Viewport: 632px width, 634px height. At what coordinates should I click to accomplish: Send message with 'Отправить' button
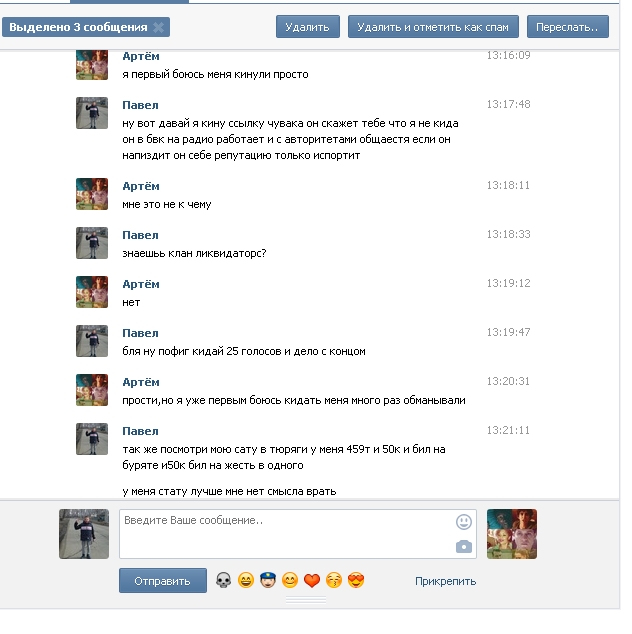coord(163,581)
